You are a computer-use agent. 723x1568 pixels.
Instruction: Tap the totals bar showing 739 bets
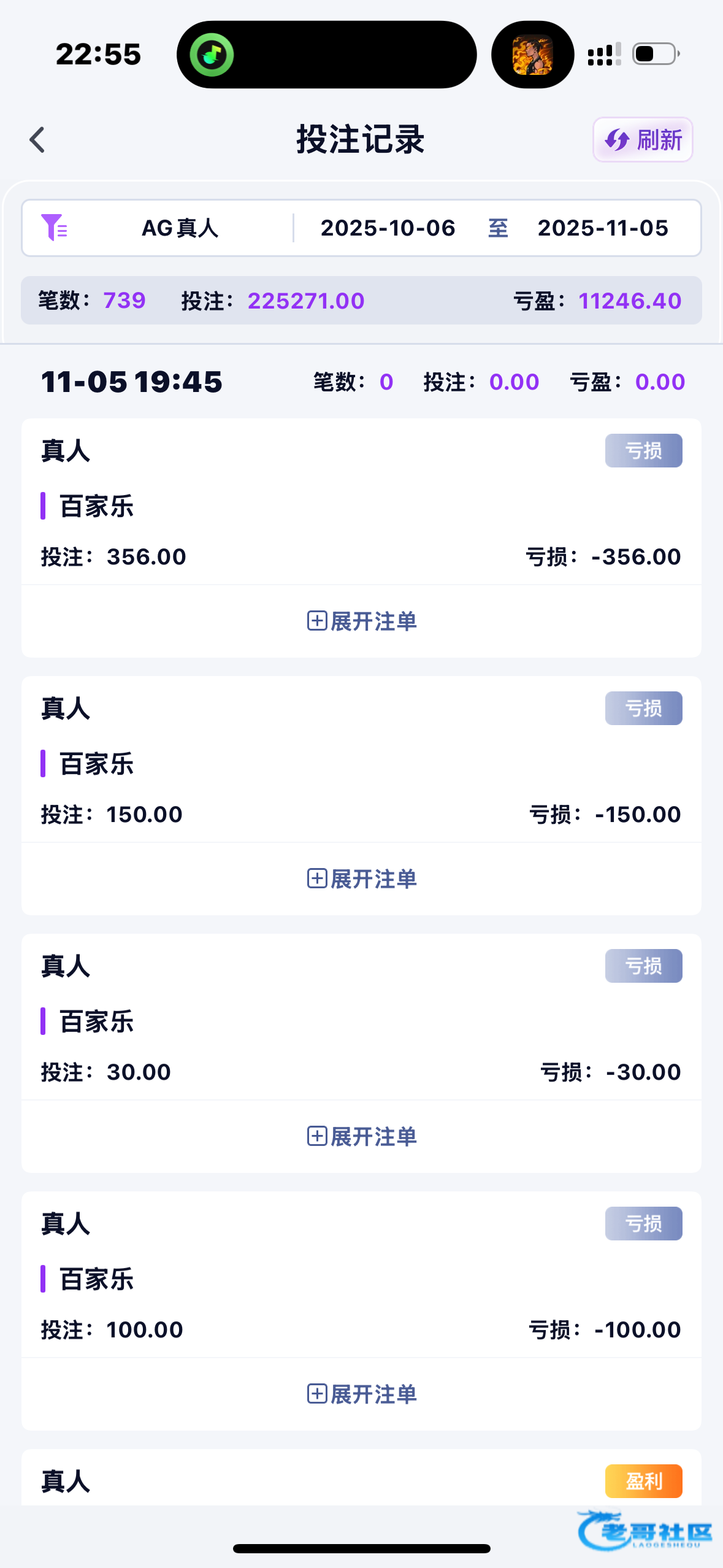coord(362,301)
